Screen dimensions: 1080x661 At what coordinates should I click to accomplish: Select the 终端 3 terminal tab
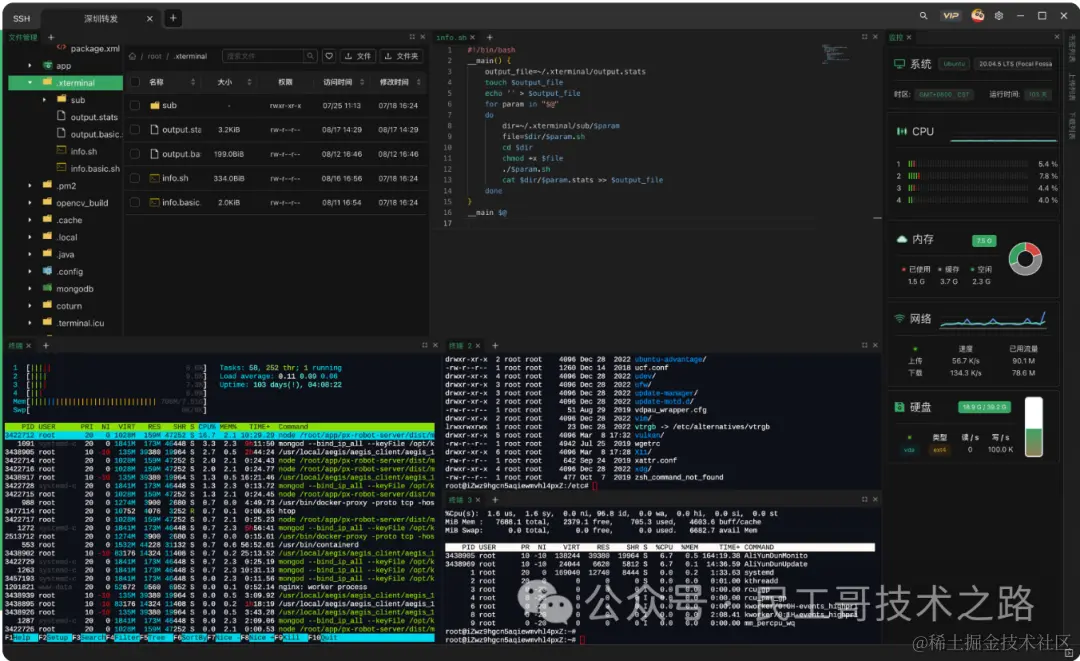460,499
